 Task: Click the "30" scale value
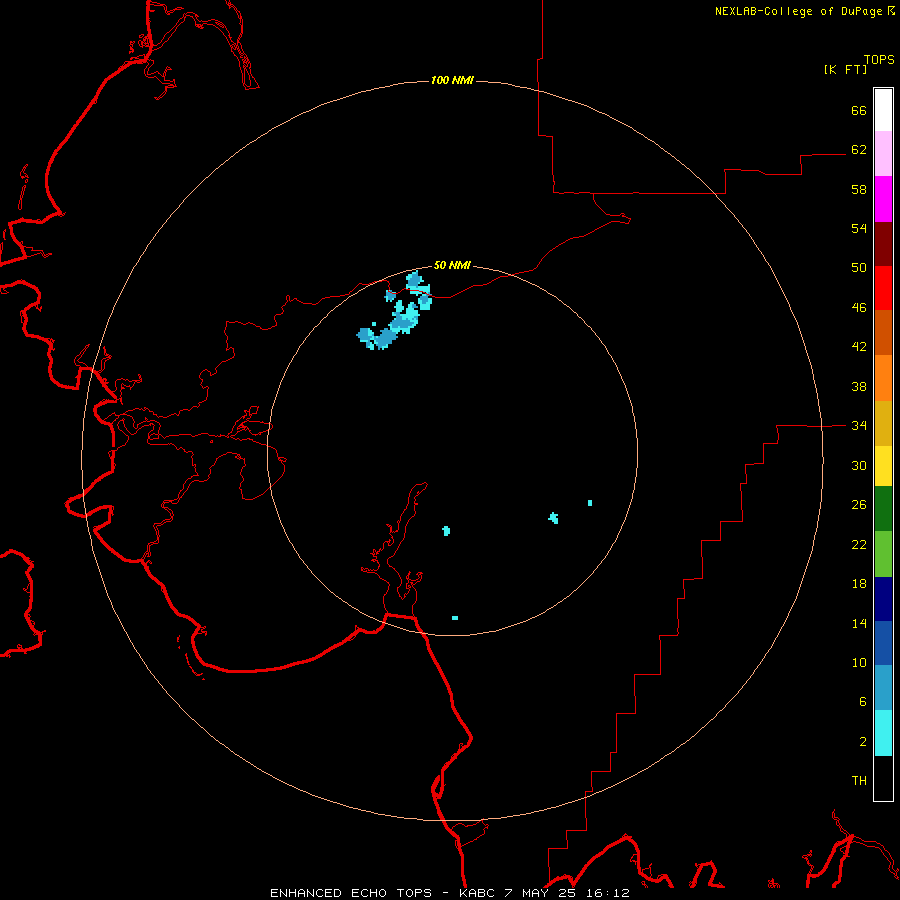tap(859, 465)
